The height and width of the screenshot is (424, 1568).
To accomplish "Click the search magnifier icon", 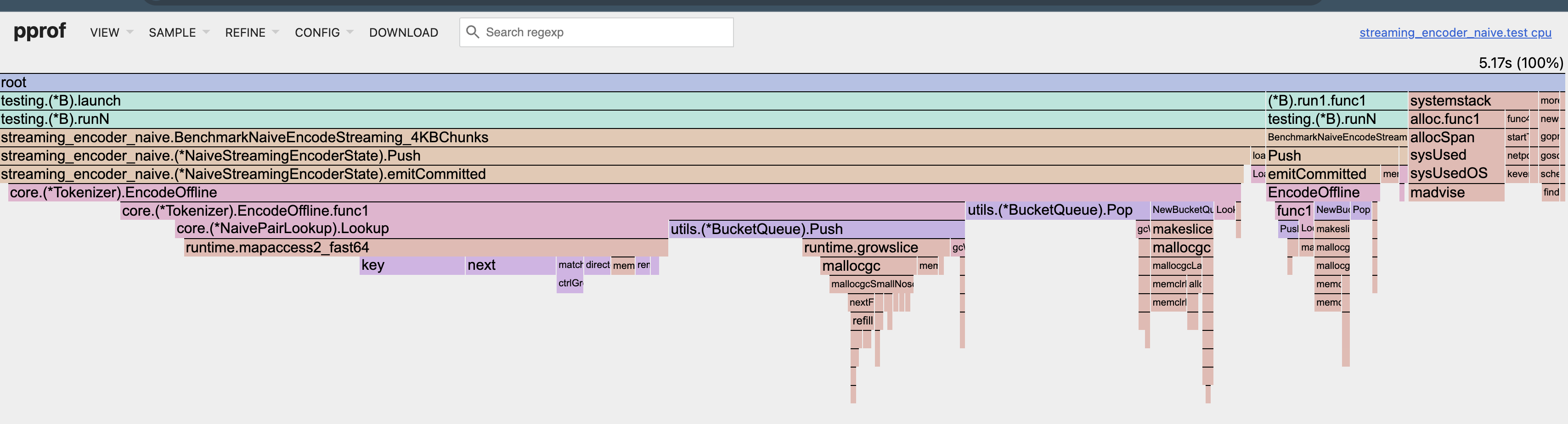I will point(473,32).
